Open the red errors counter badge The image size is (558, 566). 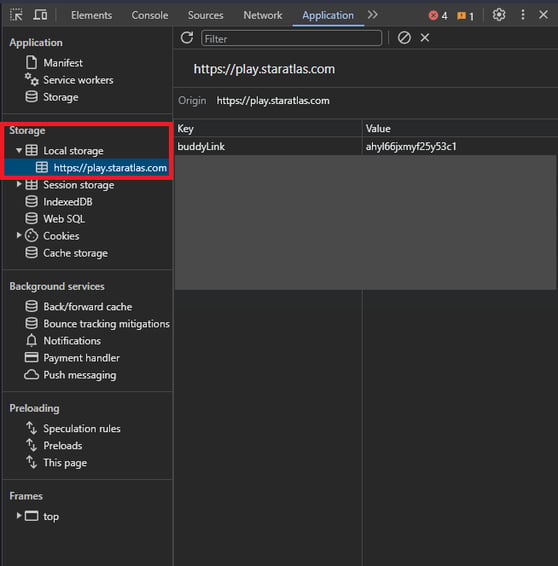438,16
